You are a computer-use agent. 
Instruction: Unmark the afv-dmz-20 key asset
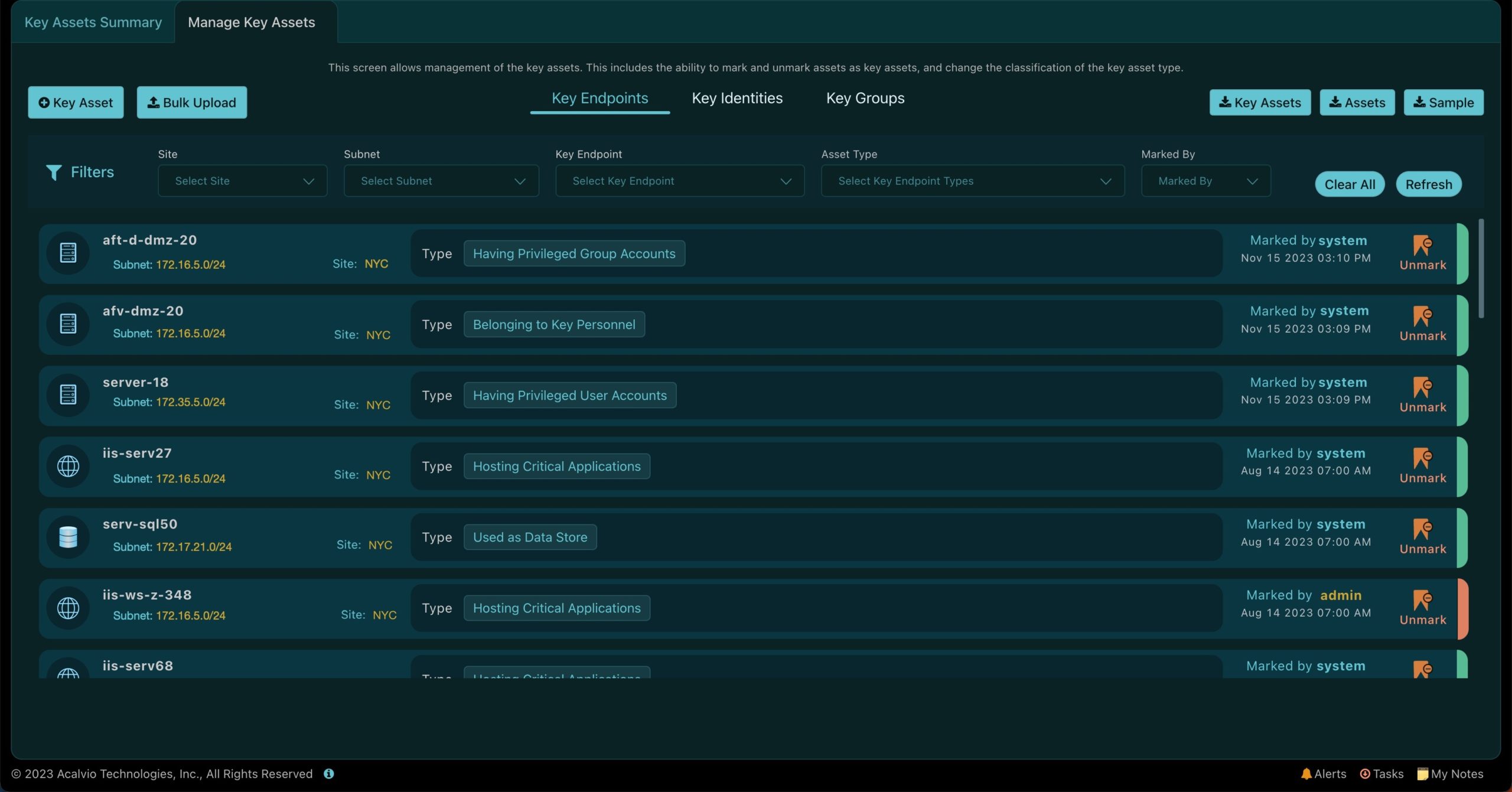pyautogui.click(x=1423, y=324)
